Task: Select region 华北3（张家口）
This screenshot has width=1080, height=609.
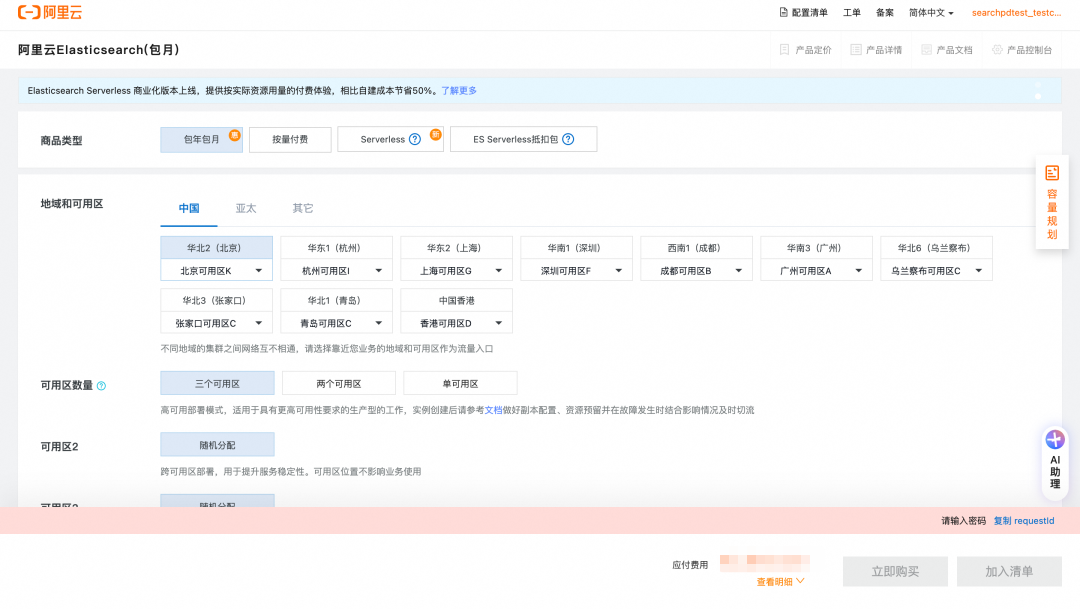Action: (x=216, y=300)
